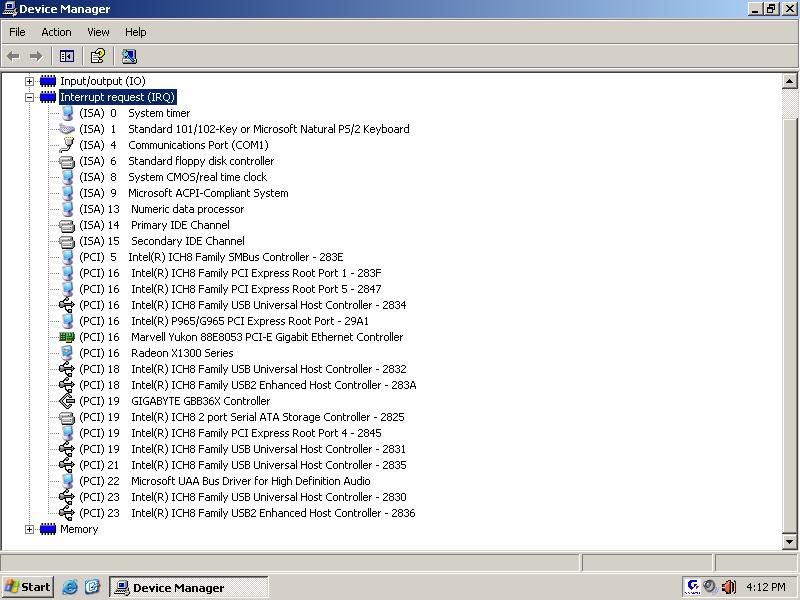This screenshot has width=800, height=600.
Task: Click the Device Manager taskbar button
Action: coord(188,588)
